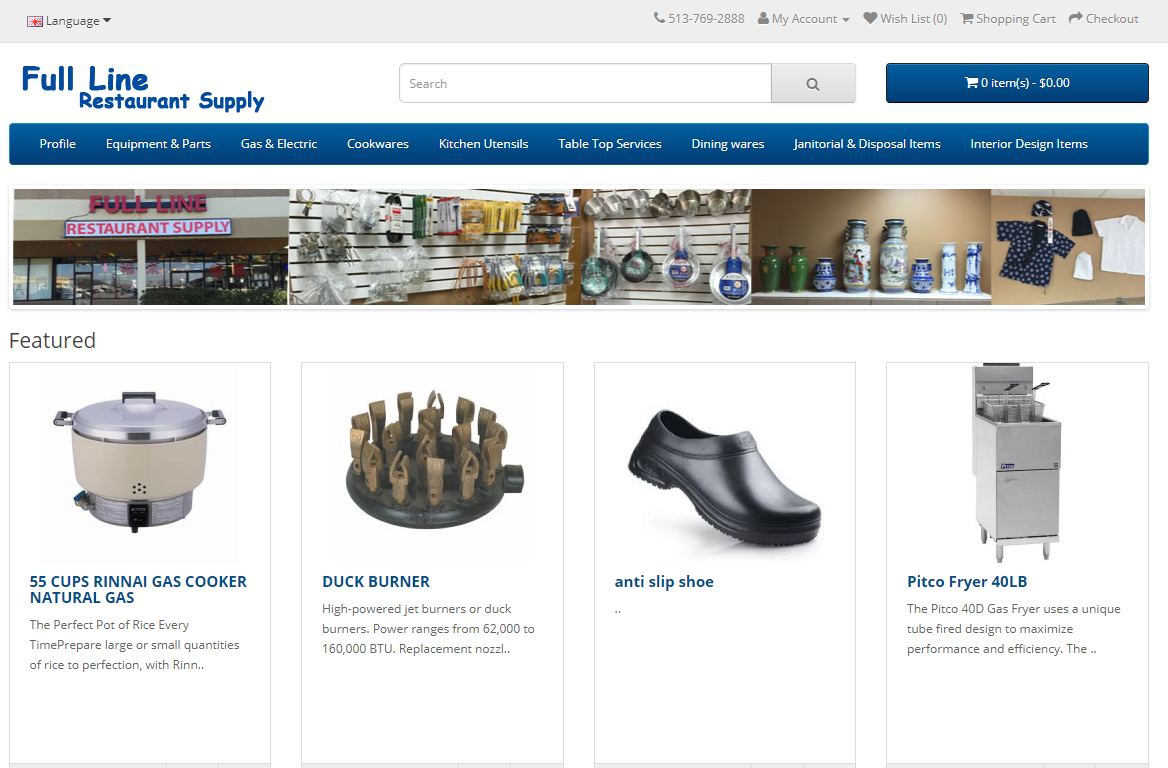Open Janitorial & Disposal Items menu

[x=867, y=144]
